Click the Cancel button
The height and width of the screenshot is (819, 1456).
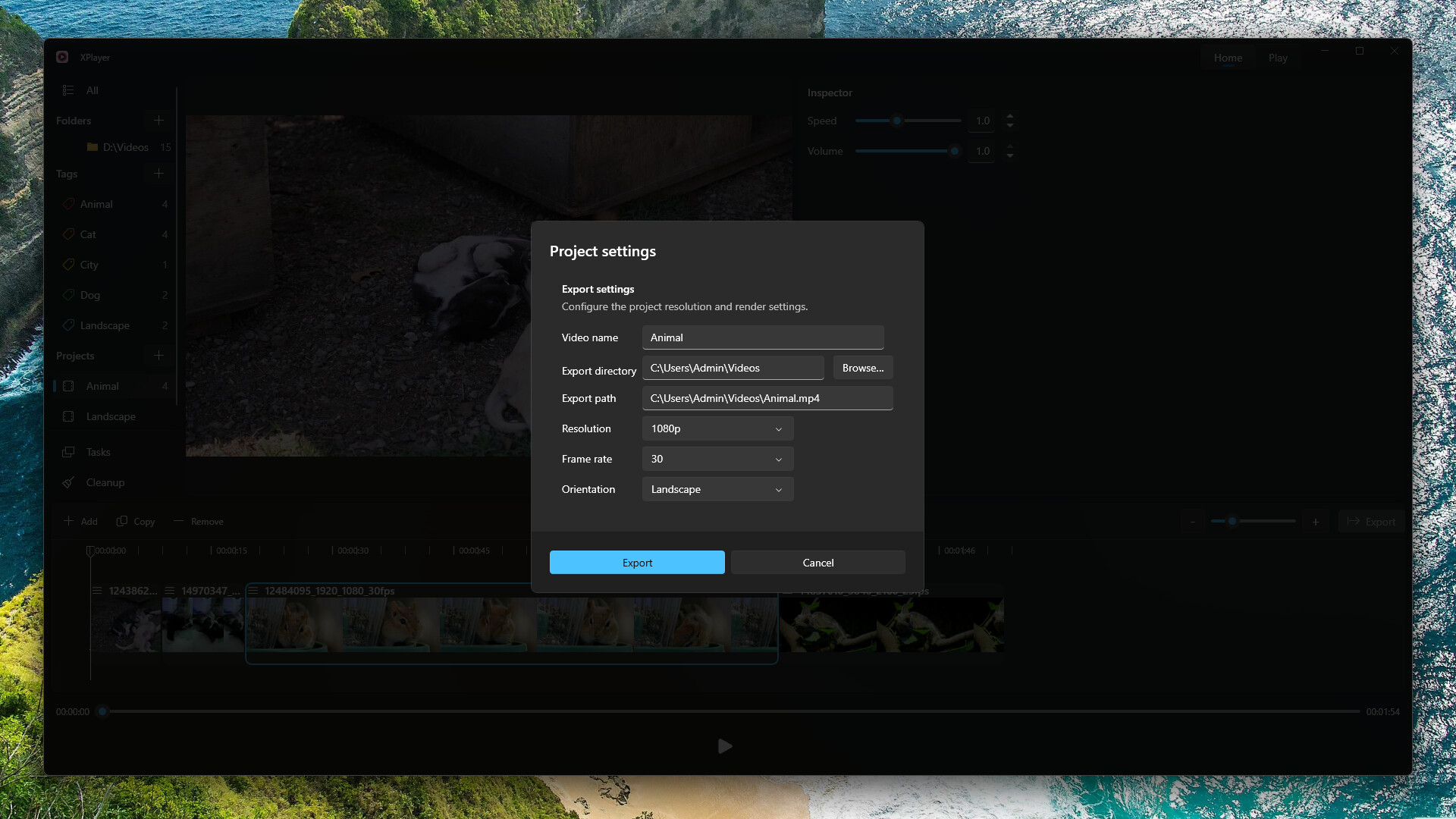817,563
